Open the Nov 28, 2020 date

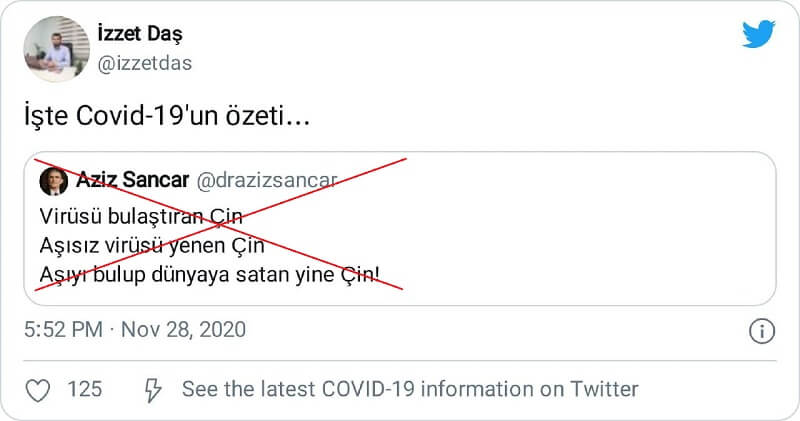pos(183,329)
